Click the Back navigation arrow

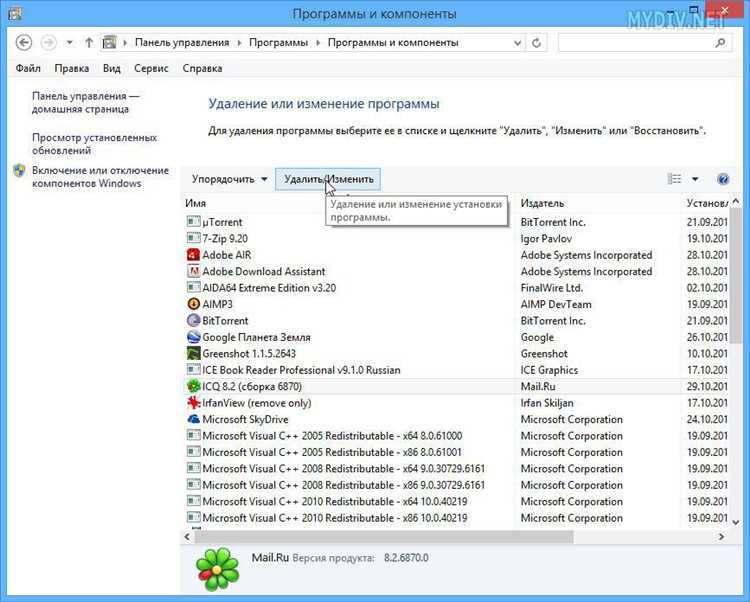coord(23,43)
